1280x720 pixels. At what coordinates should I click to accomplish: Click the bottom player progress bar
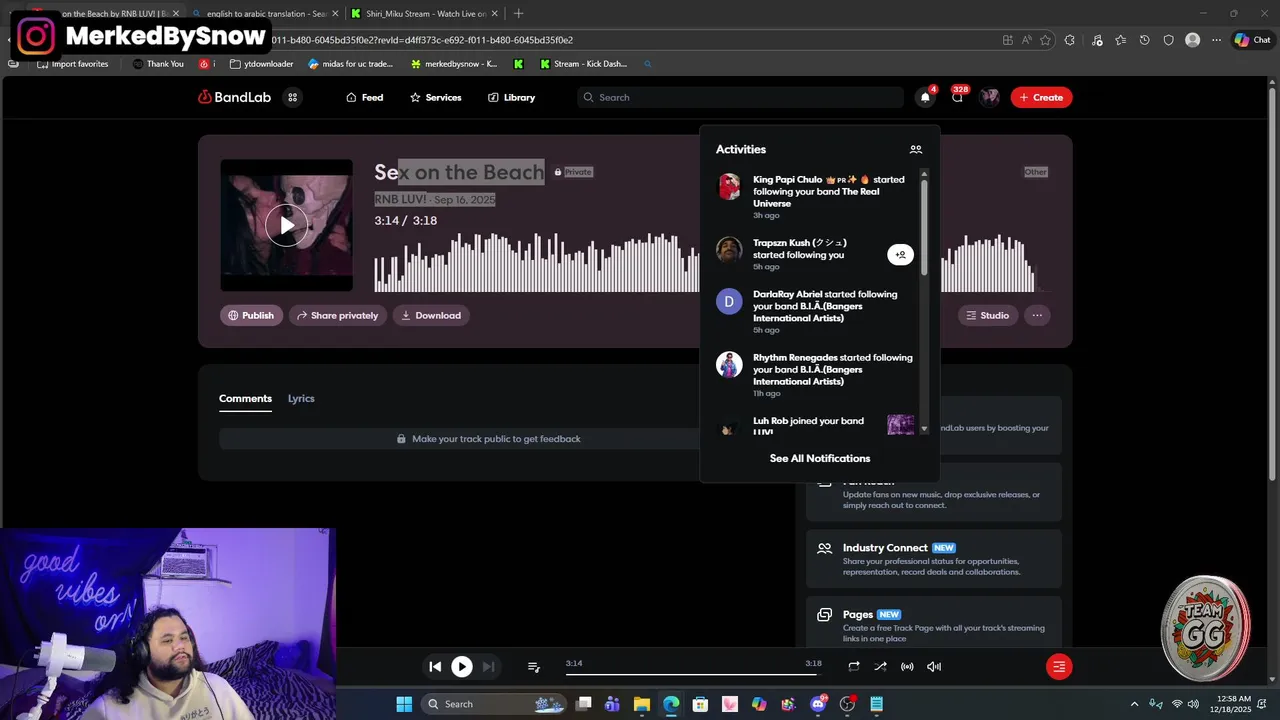coord(693,674)
